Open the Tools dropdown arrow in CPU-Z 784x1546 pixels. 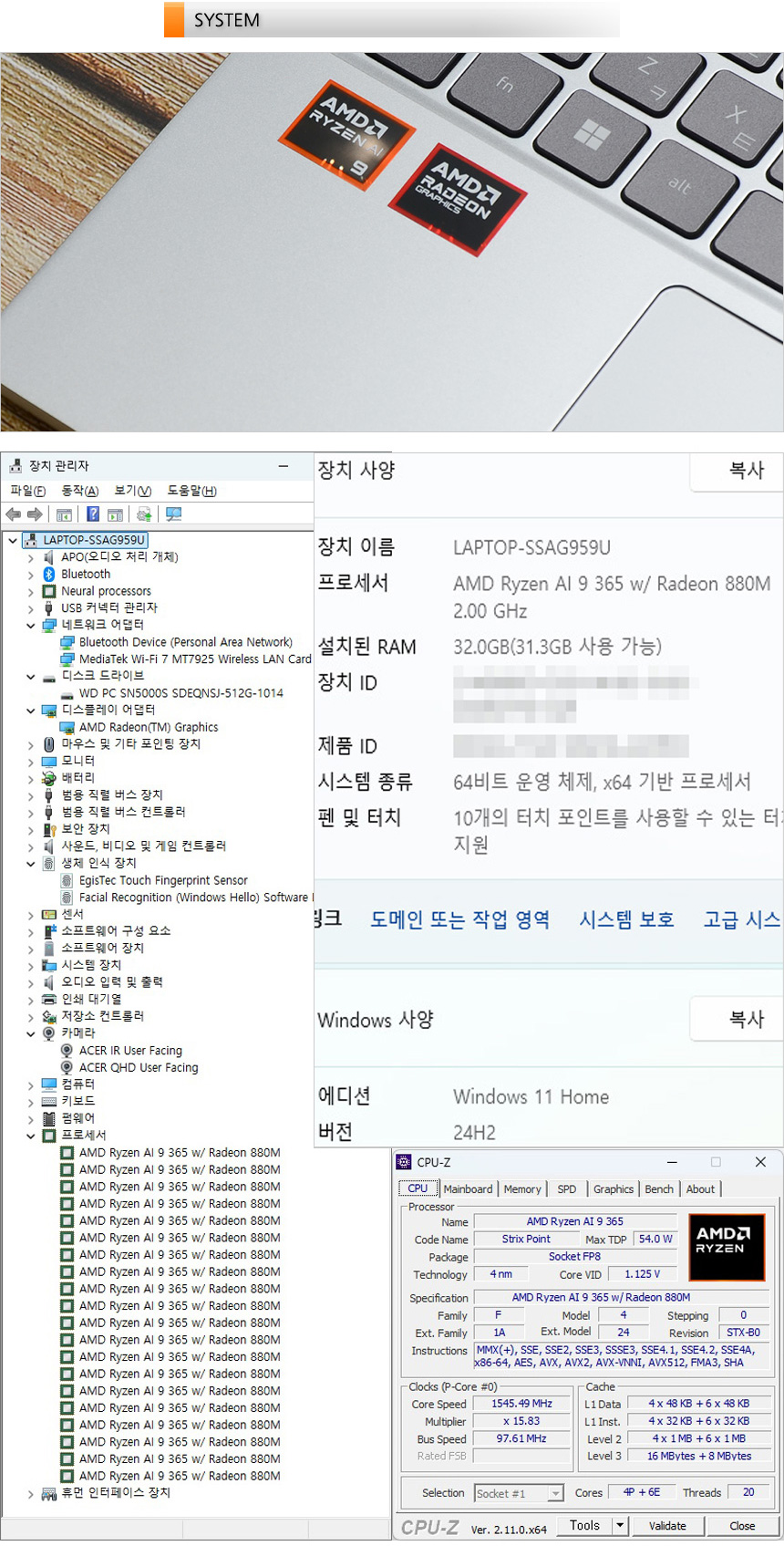point(620,1525)
